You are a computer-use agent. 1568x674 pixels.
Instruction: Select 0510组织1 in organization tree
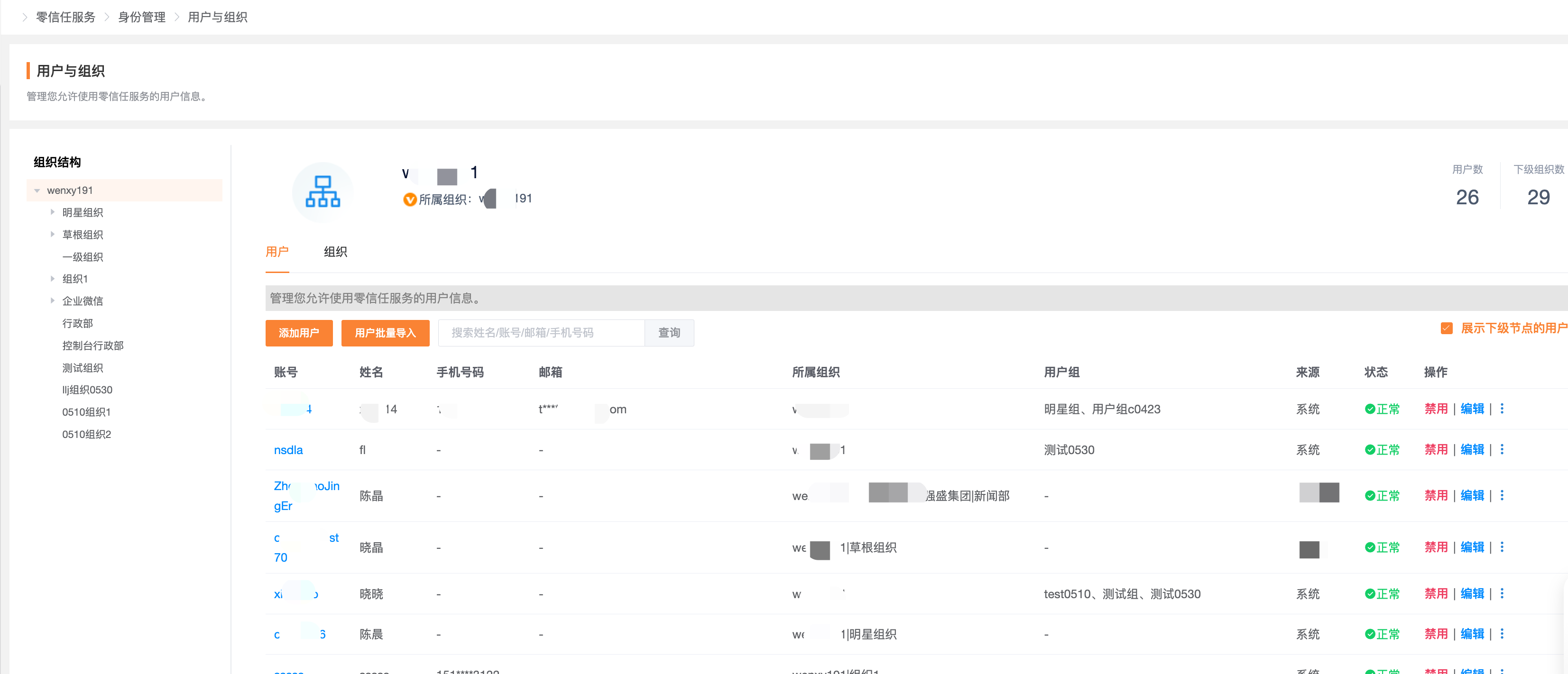pos(86,412)
